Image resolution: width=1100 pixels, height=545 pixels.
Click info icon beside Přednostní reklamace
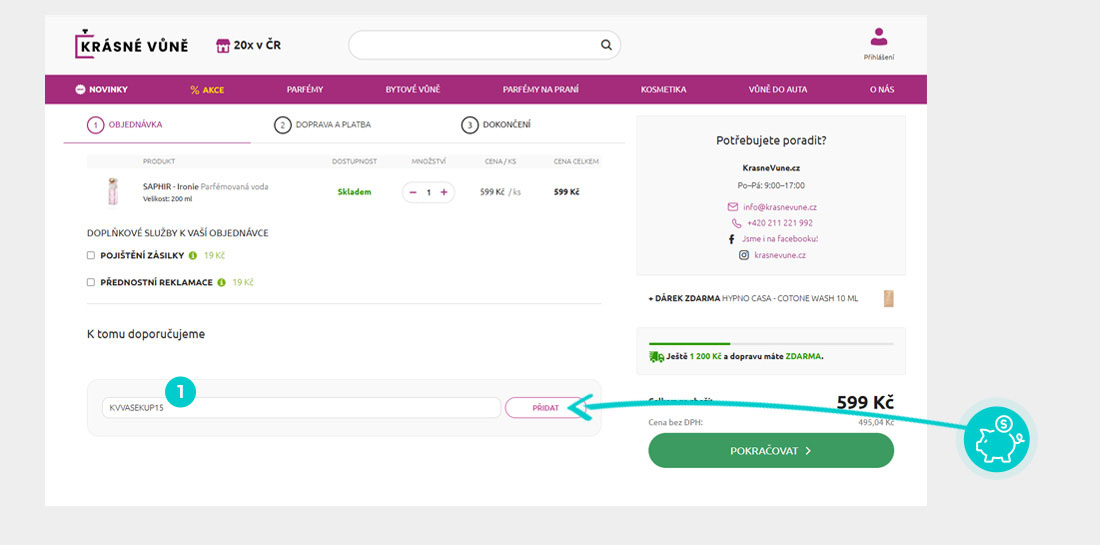(x=221, y=282)
